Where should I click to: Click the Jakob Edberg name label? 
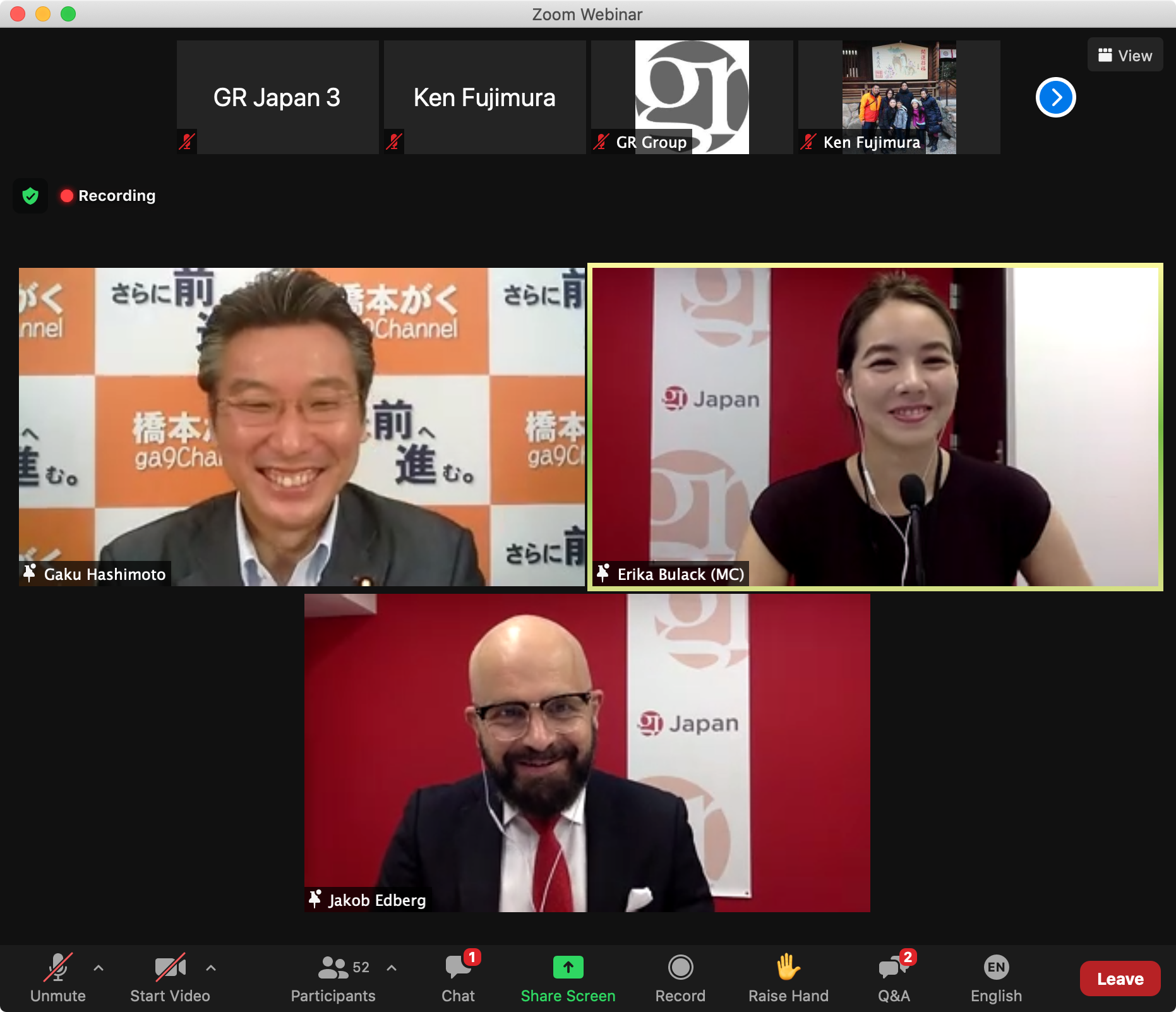pos(377,900)
